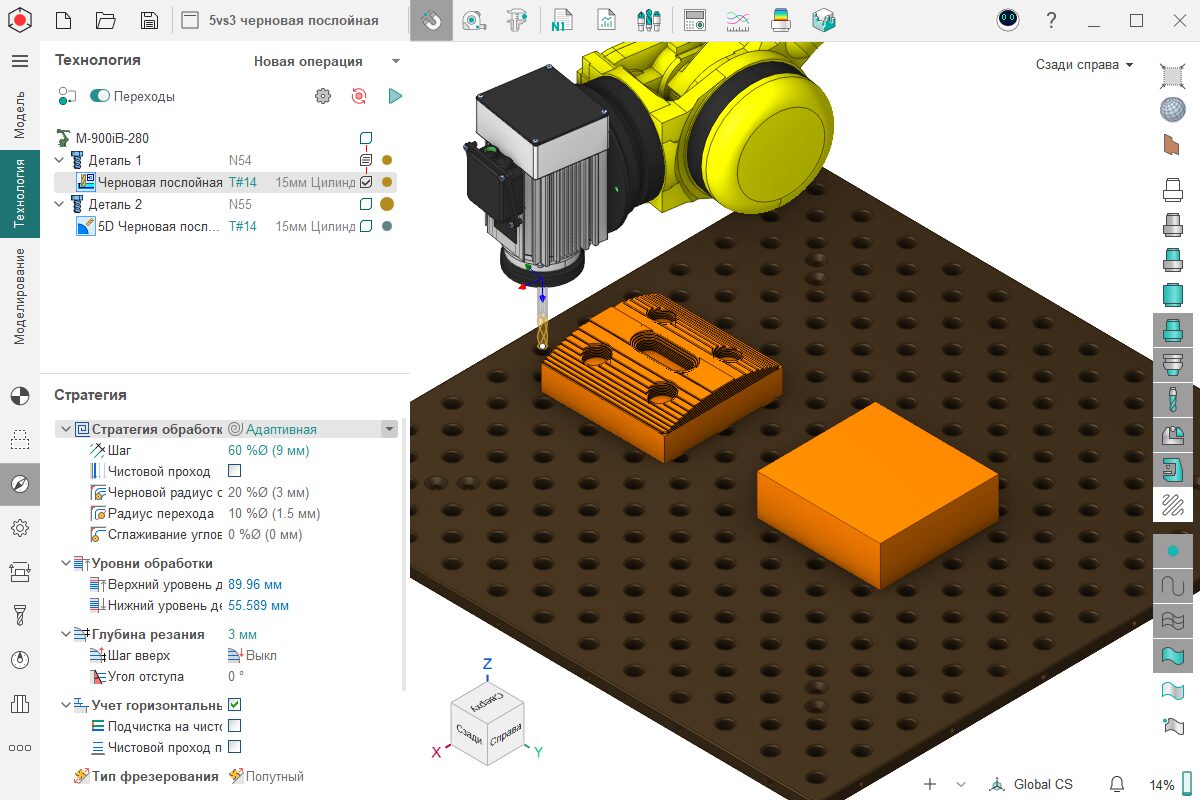Open operation settings gear icon
Image resolution: width=1200 pixels, height=800 pixels.
[322, 96]
